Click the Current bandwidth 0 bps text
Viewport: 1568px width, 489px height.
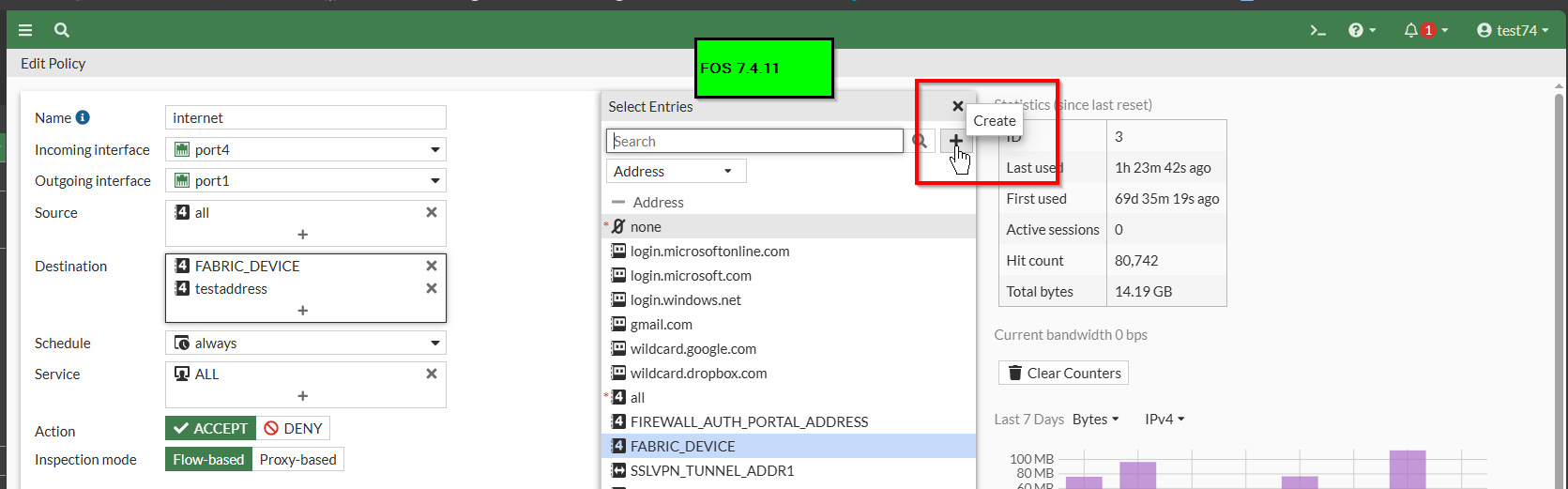(x=1071, y=334)
